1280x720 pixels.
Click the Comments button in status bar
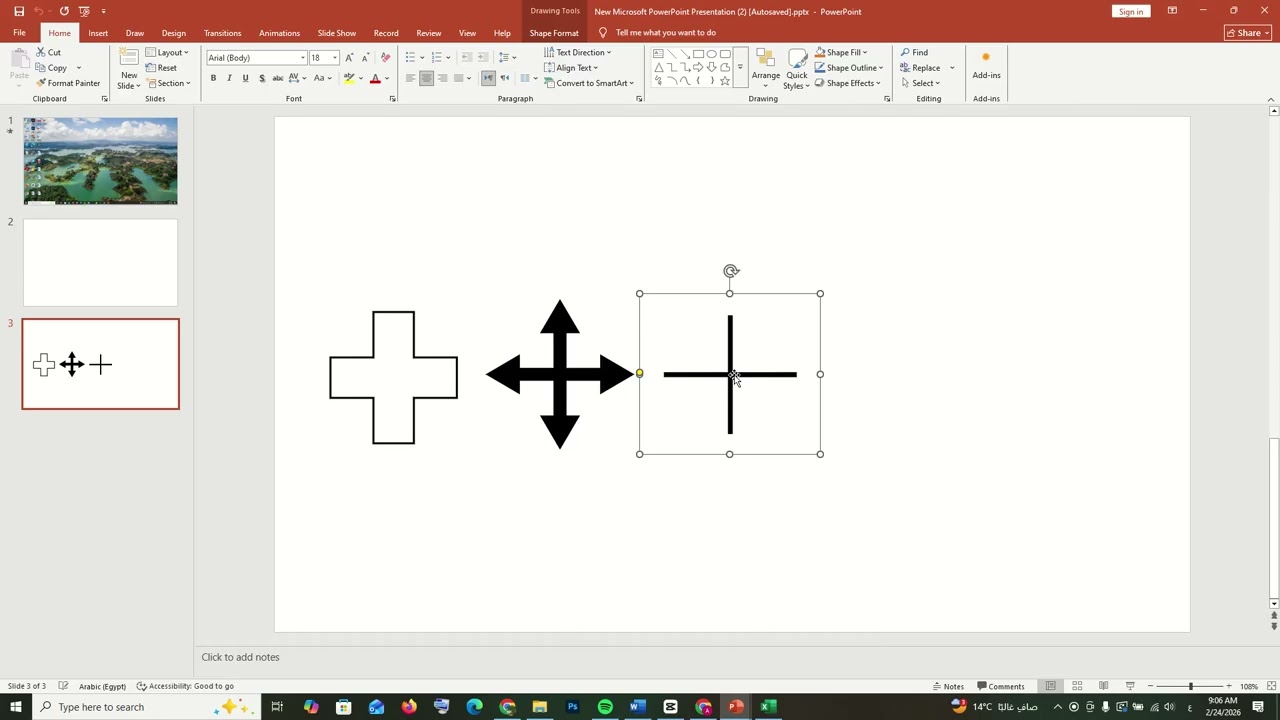1000,686
